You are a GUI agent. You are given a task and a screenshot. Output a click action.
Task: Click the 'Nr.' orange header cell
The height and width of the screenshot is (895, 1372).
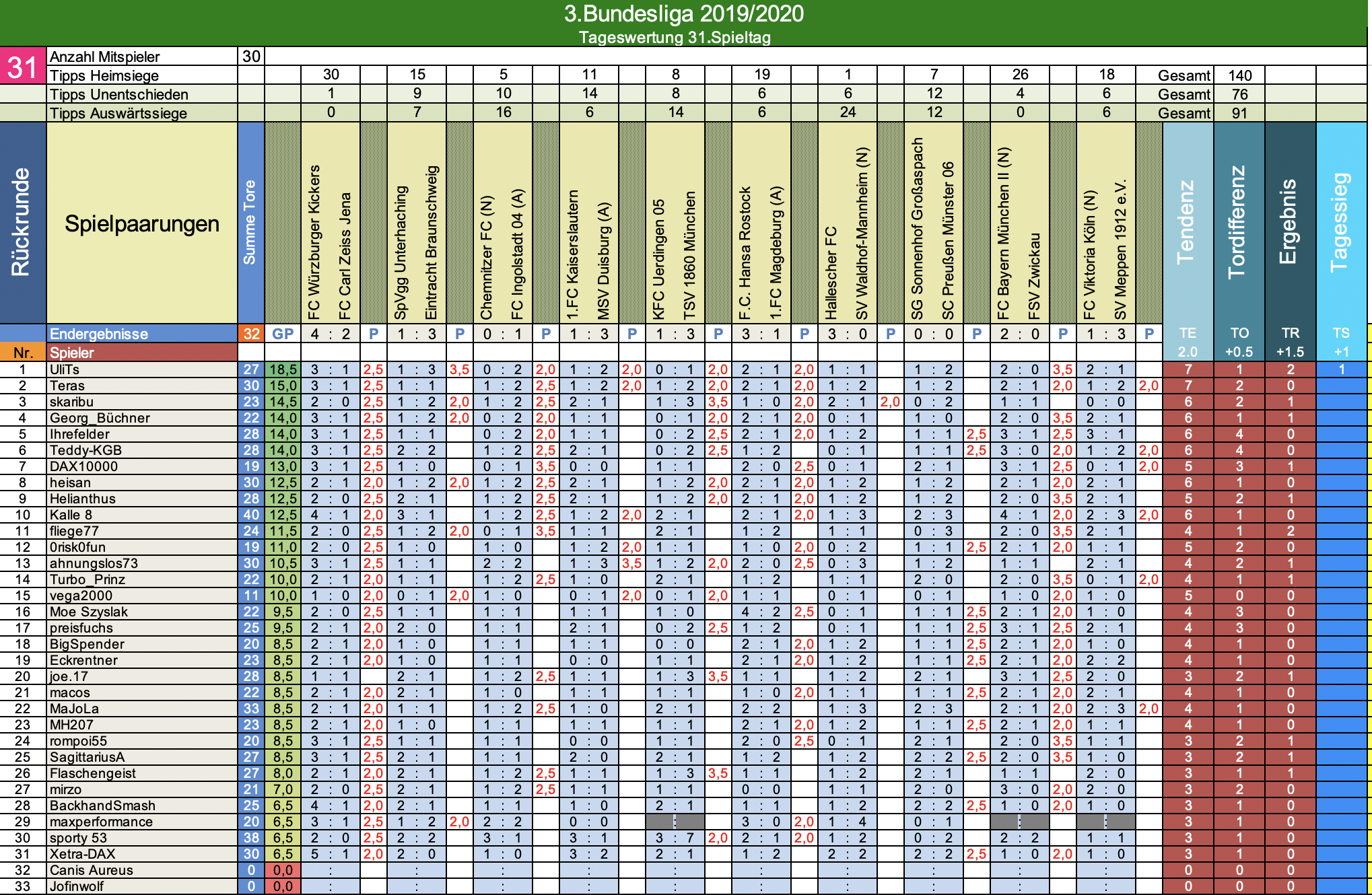[x=23, y=353]
